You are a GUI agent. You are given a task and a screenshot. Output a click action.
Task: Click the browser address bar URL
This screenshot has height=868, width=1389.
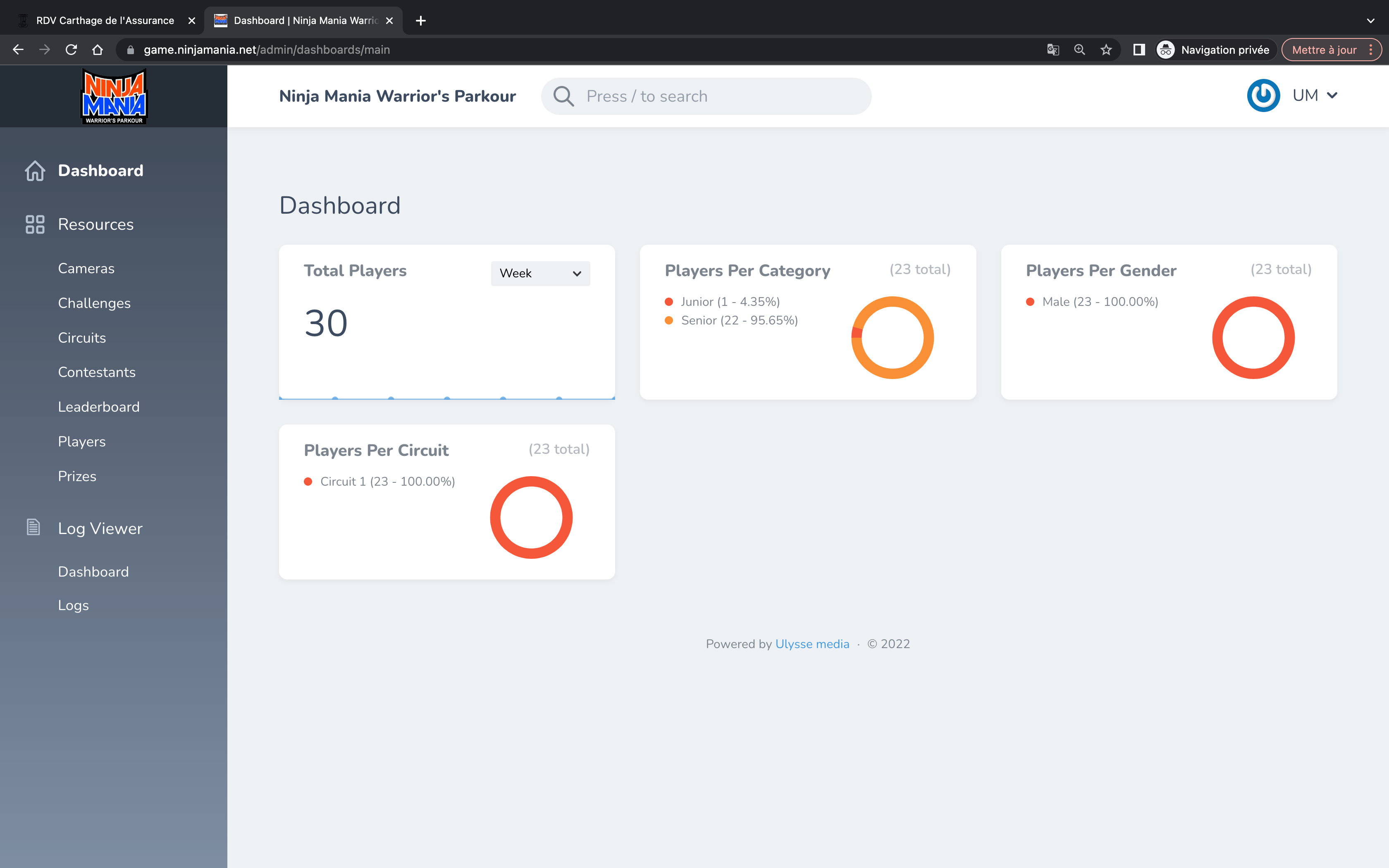point(267,50)
